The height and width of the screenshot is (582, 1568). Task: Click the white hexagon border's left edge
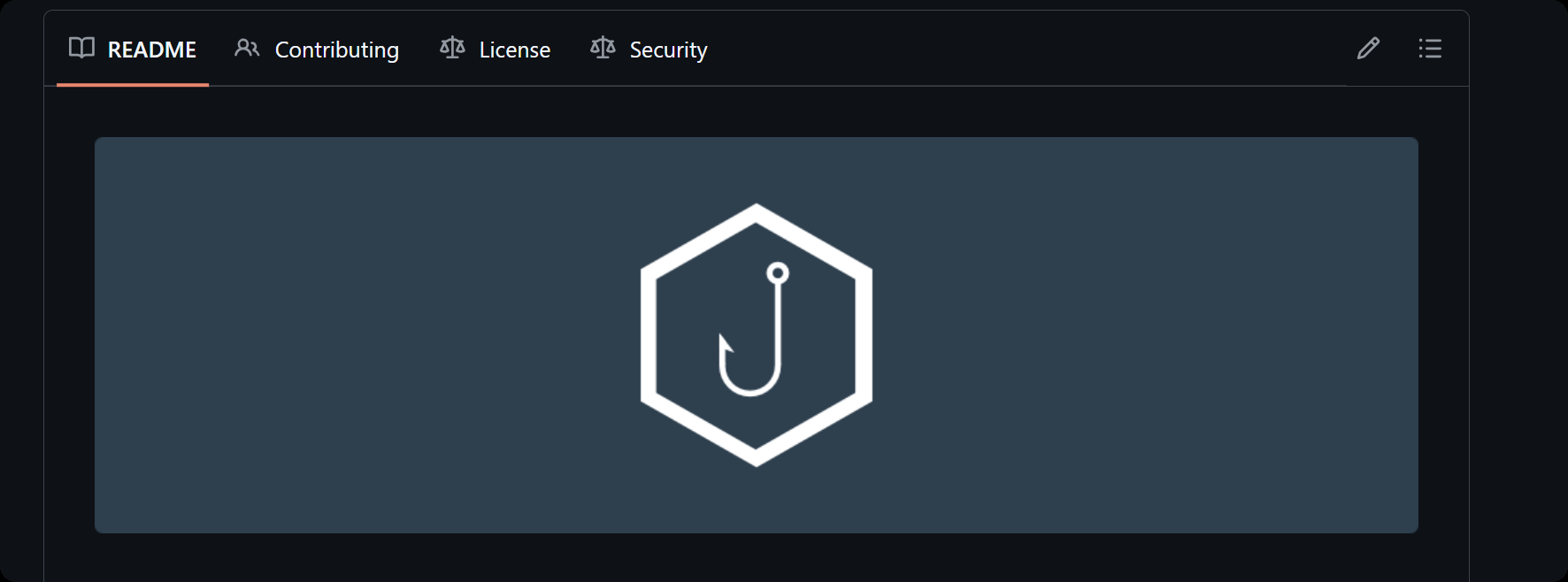tap(648, 335)
